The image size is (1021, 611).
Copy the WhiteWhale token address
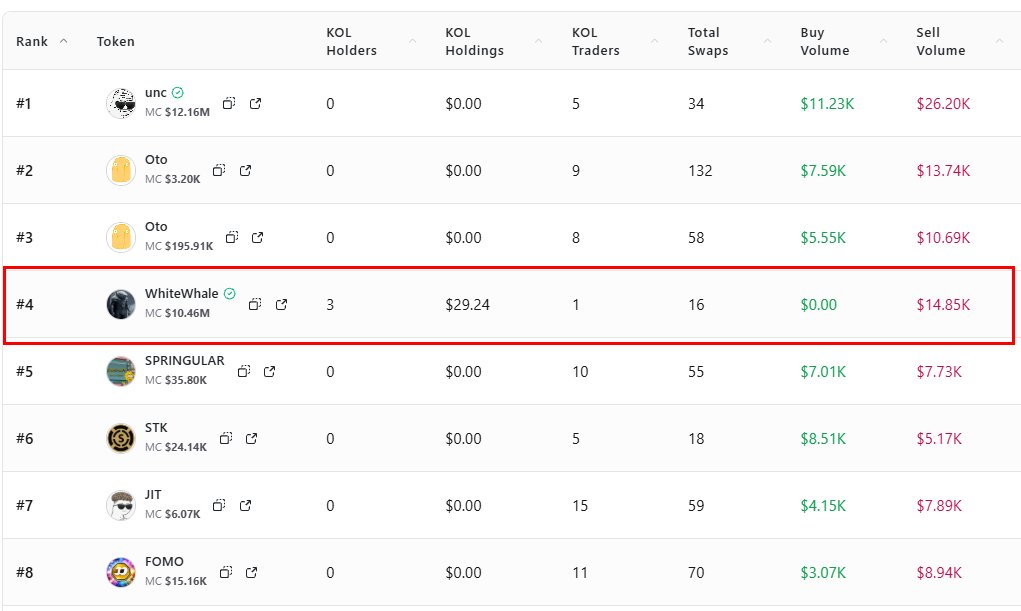pos(255,304)
